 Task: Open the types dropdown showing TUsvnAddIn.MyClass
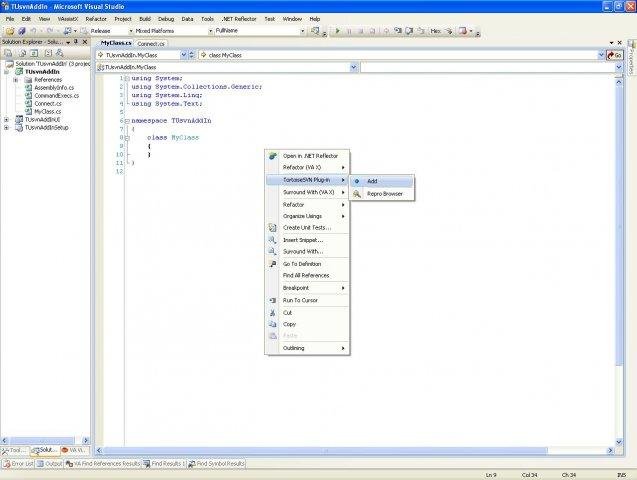pyautogui.click(x=353, y=67)
